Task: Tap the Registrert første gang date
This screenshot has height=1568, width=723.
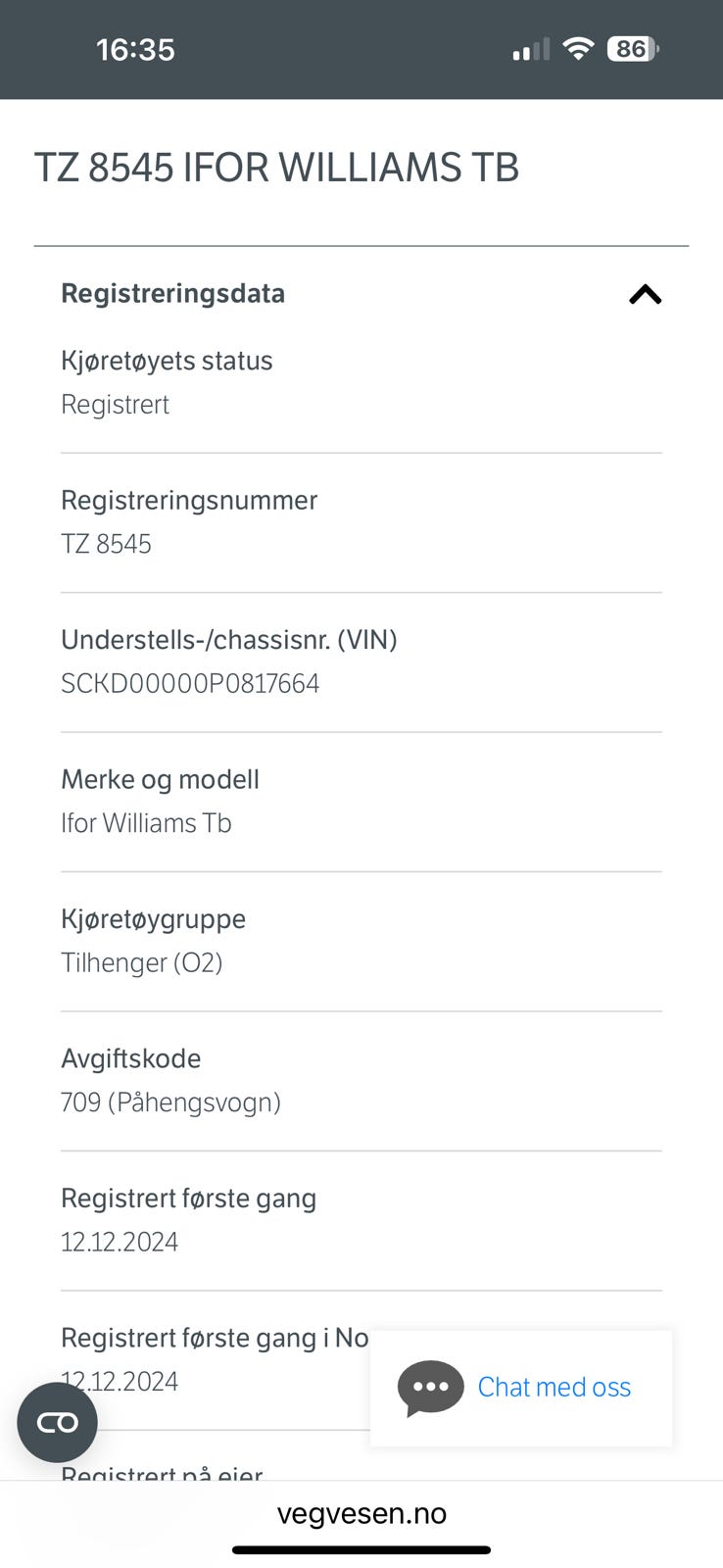Action: pyautogui.click(x=120, y=1242)
